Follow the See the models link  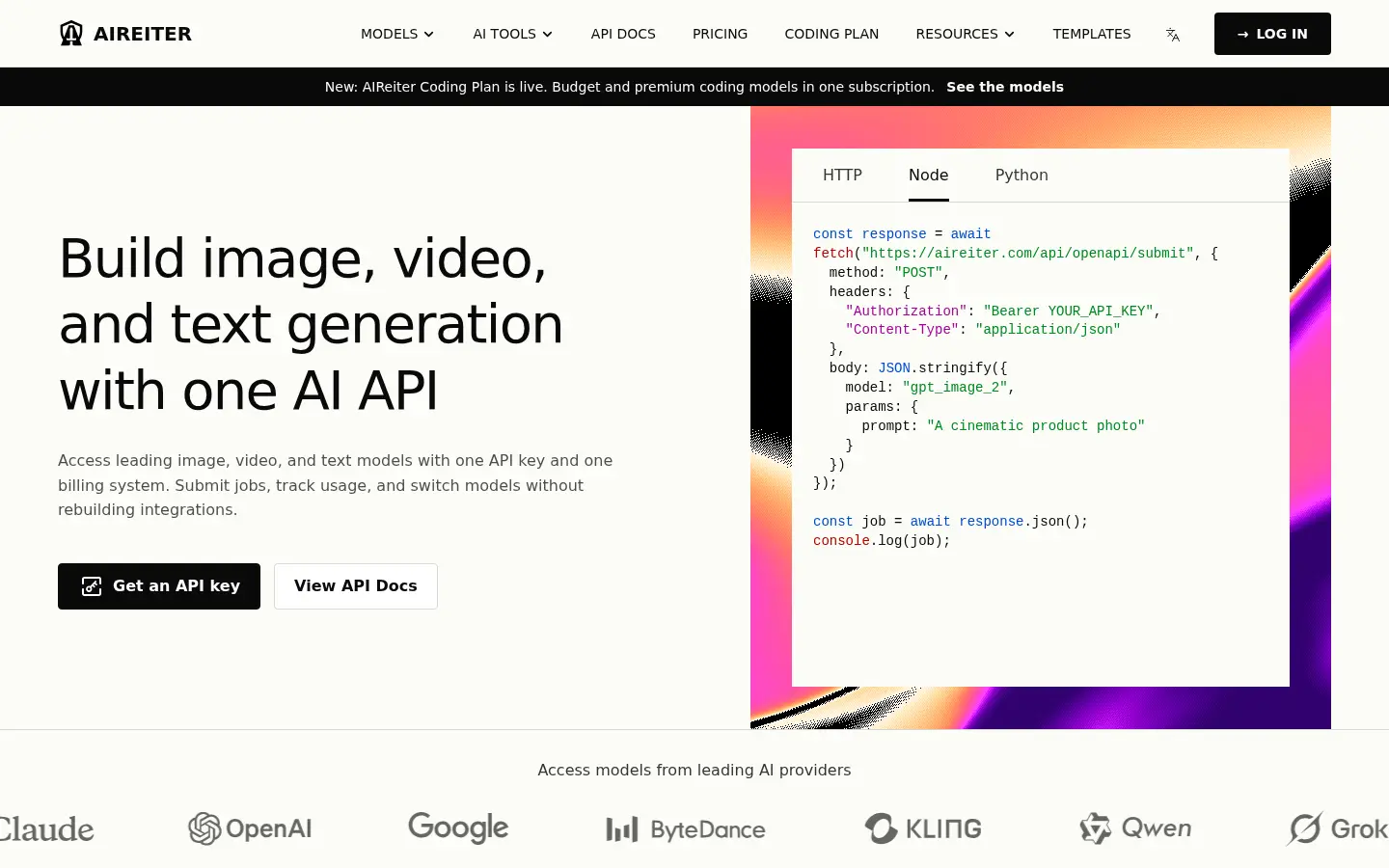pyautogui.click(x=1005, y=87)
